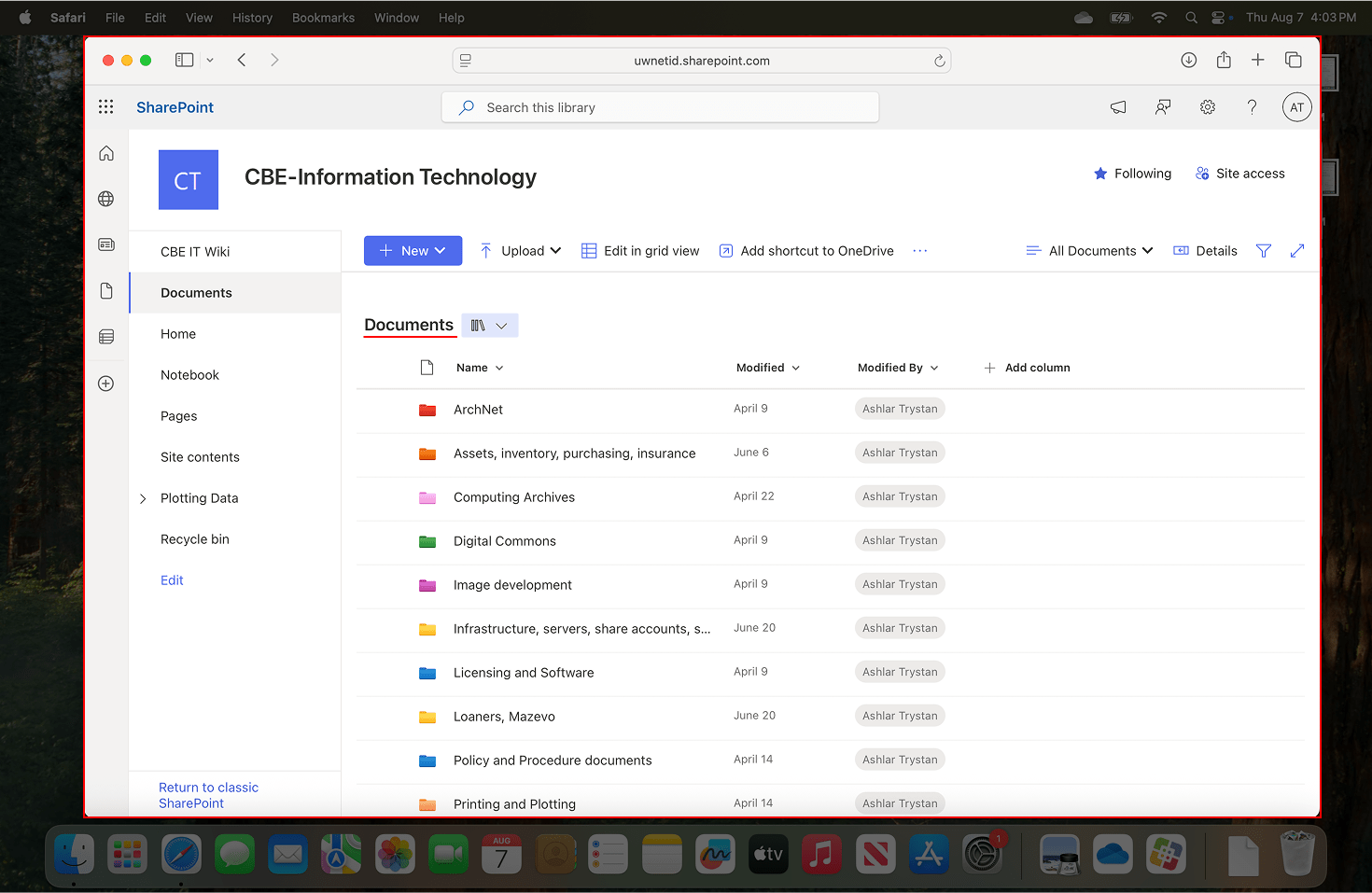
Task: Open SharePoint settings gear
Action: [1207, 107]
